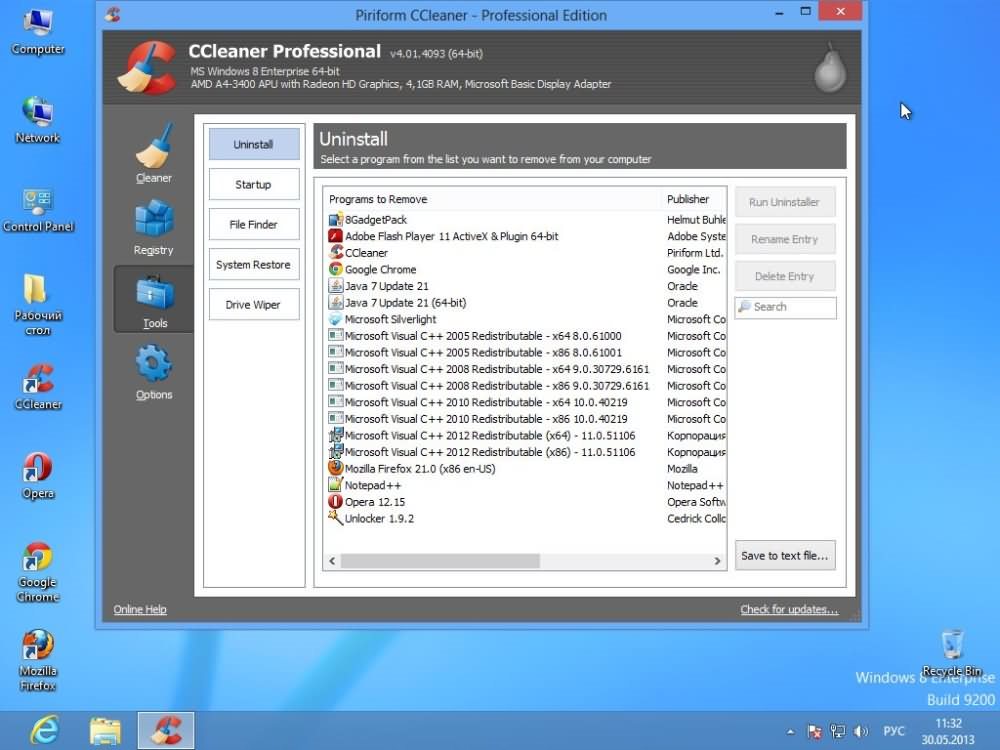The width and height of the screenshot is (1000, 750).
Task: Select Google Chrome in Programs to Remove
Action: (x=380, y=270)
